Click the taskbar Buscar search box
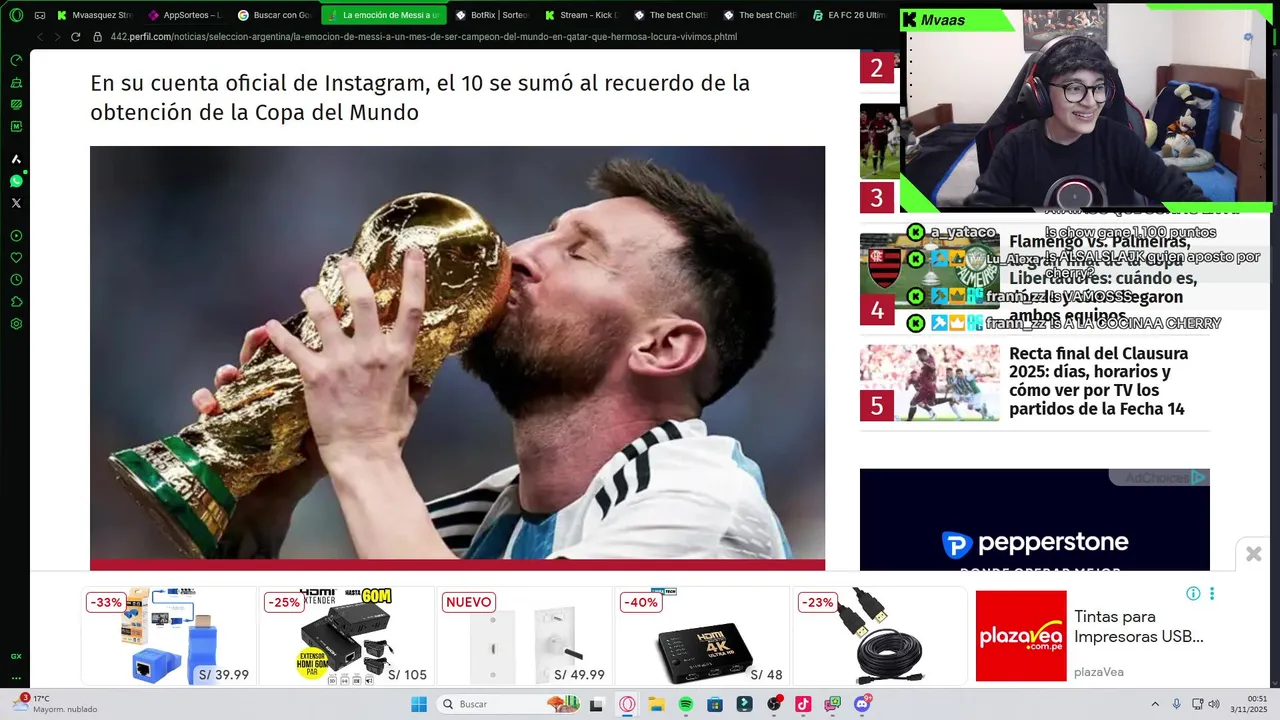This screenshot has width=1280, height=720. click(508, 704)
